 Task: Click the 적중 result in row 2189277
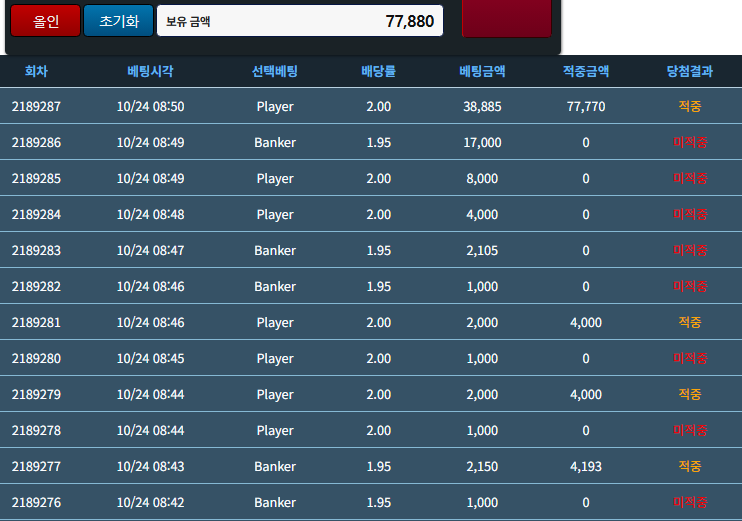[689, 466]
